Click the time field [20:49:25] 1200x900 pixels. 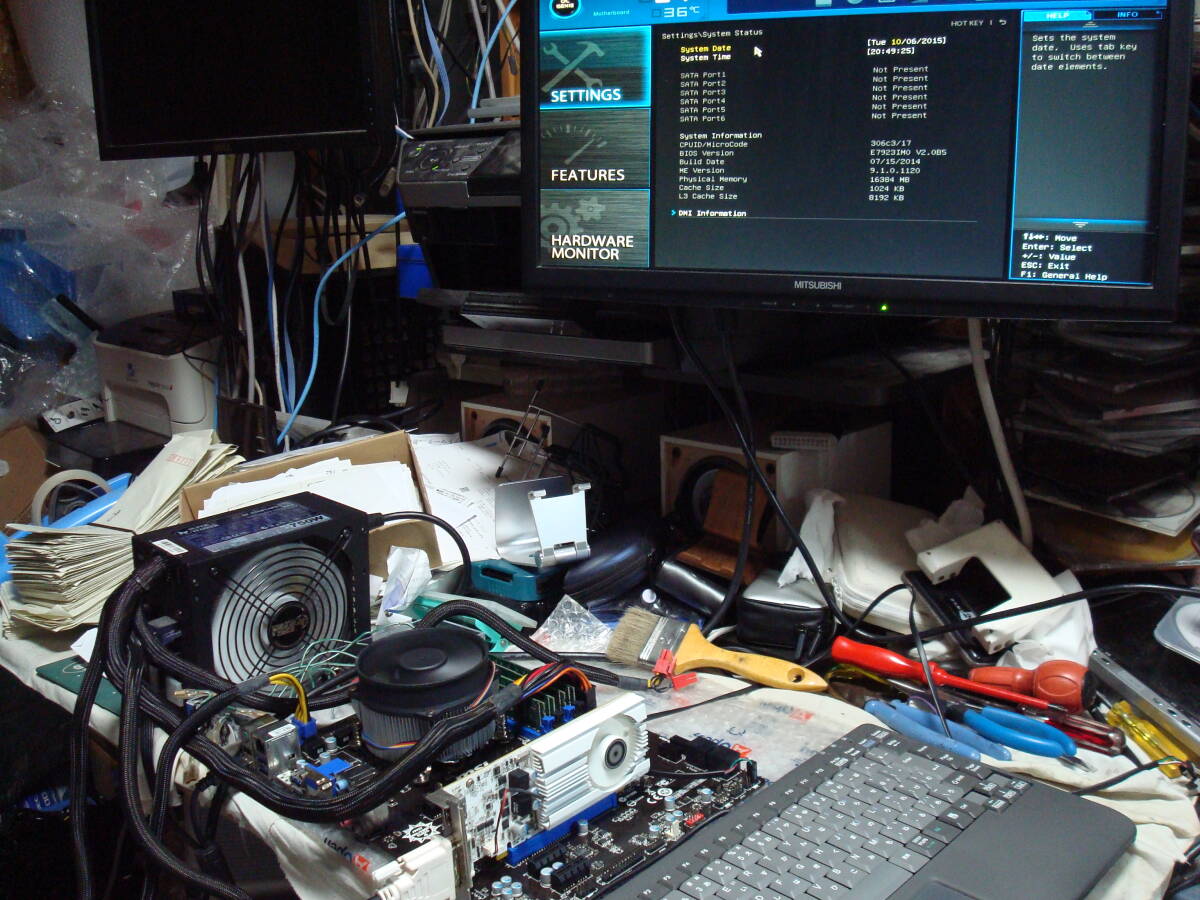tap(891, 50)
